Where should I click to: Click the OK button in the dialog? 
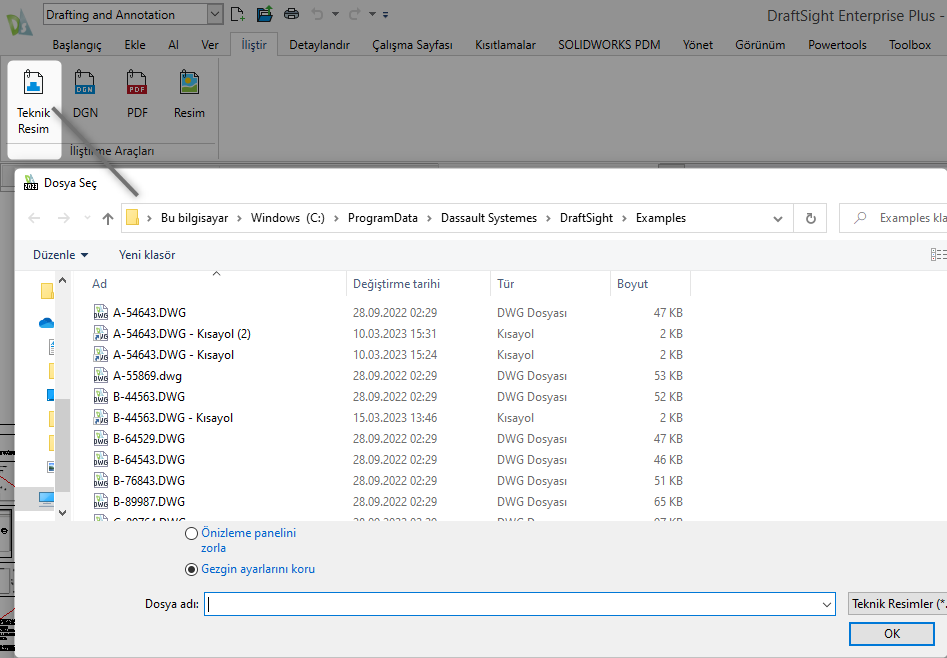click(892, 634)
